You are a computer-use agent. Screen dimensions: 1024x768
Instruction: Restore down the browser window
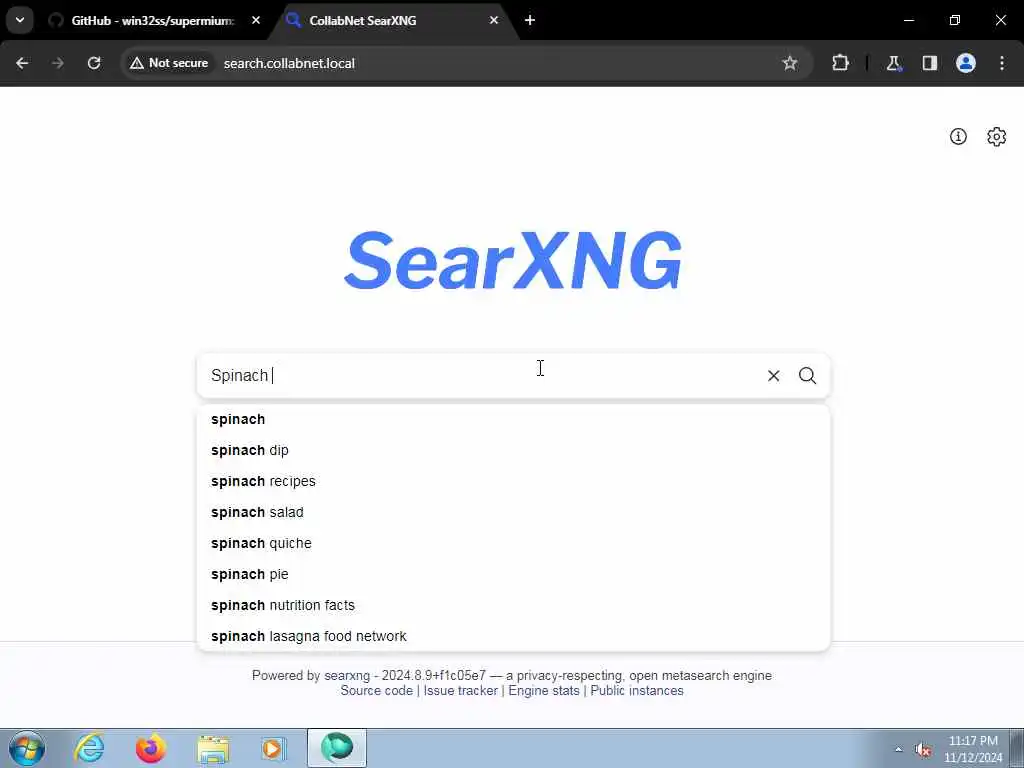click(955, 20)
